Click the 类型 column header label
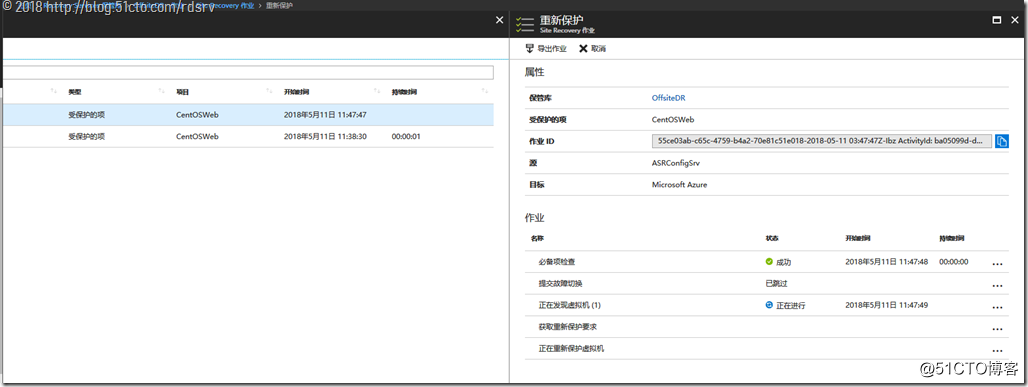The image size is (1028, 387). coord(75,91)
